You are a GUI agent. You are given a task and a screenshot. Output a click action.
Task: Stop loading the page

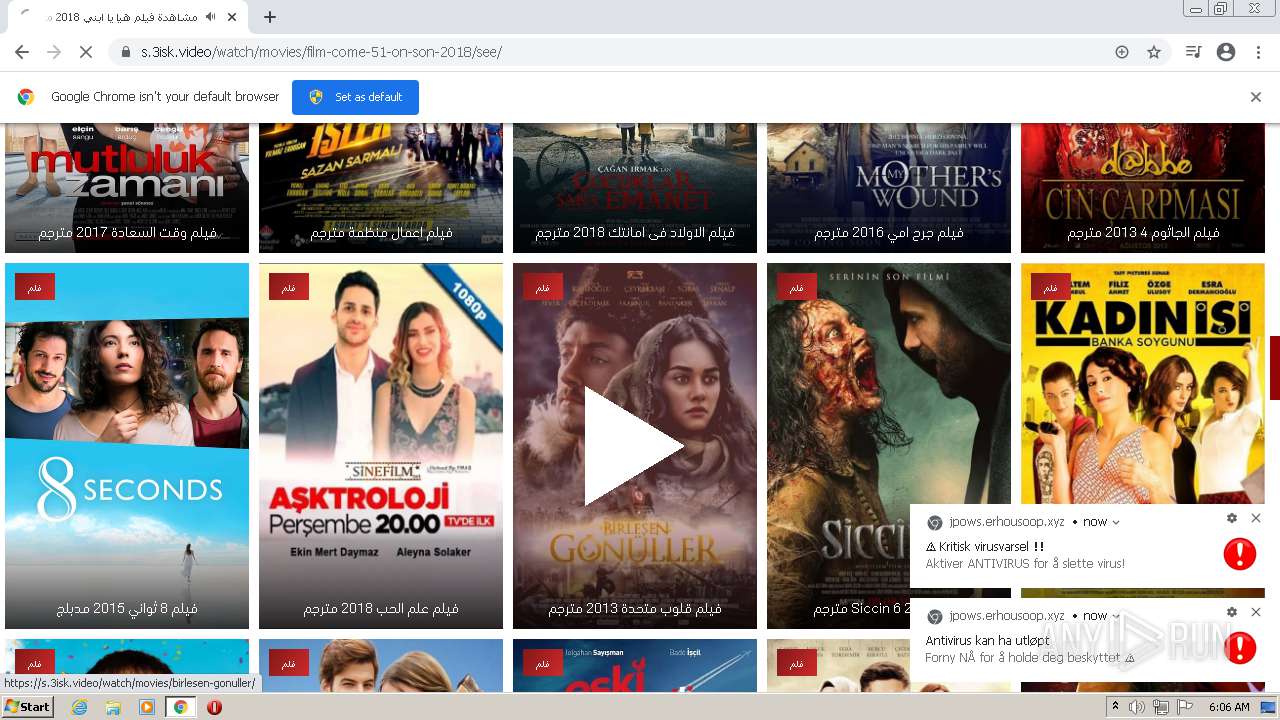(86, 52)
